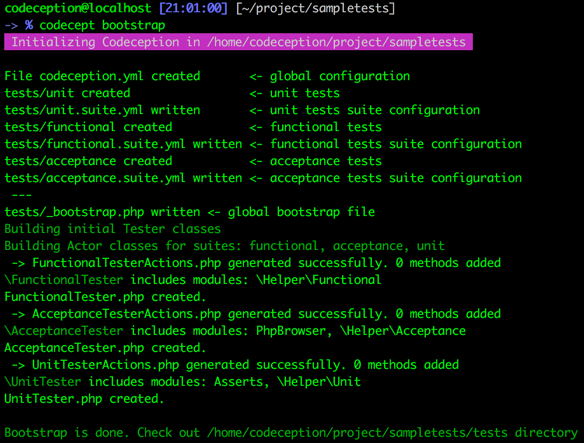Click 'tests/_bootstrap.php written' text
This screenshot has width=584, height=443.
(x=102, y=212)
